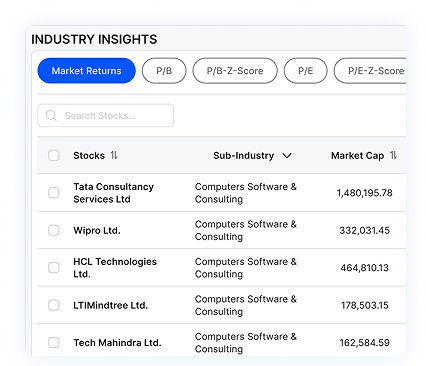This screenshot has height=366, width=426.
Task: Click the Sub-Industry column header label
Action: coord(244,156)
